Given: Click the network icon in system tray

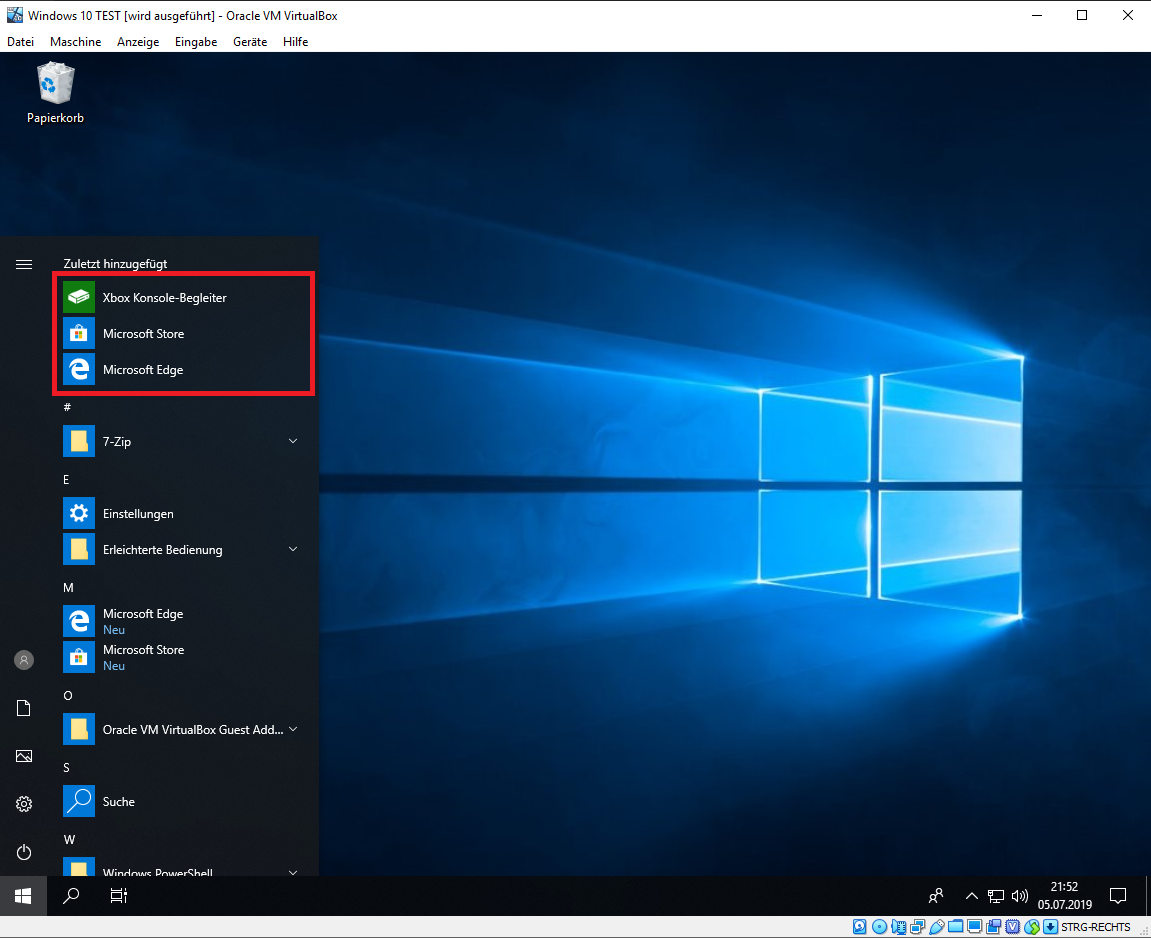Looking at the screenshot, I should (x=995, y=895).
